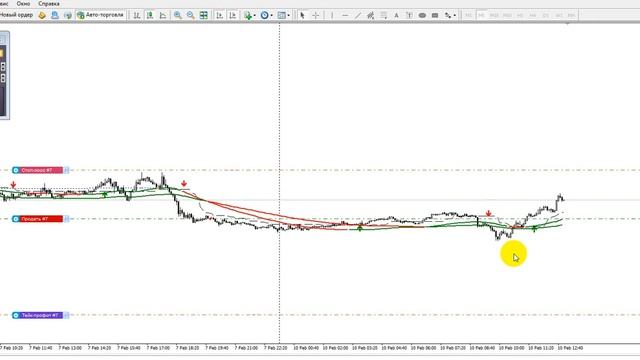Select the equidistant channel tool

pyautogui.click(x=371, y=15)
